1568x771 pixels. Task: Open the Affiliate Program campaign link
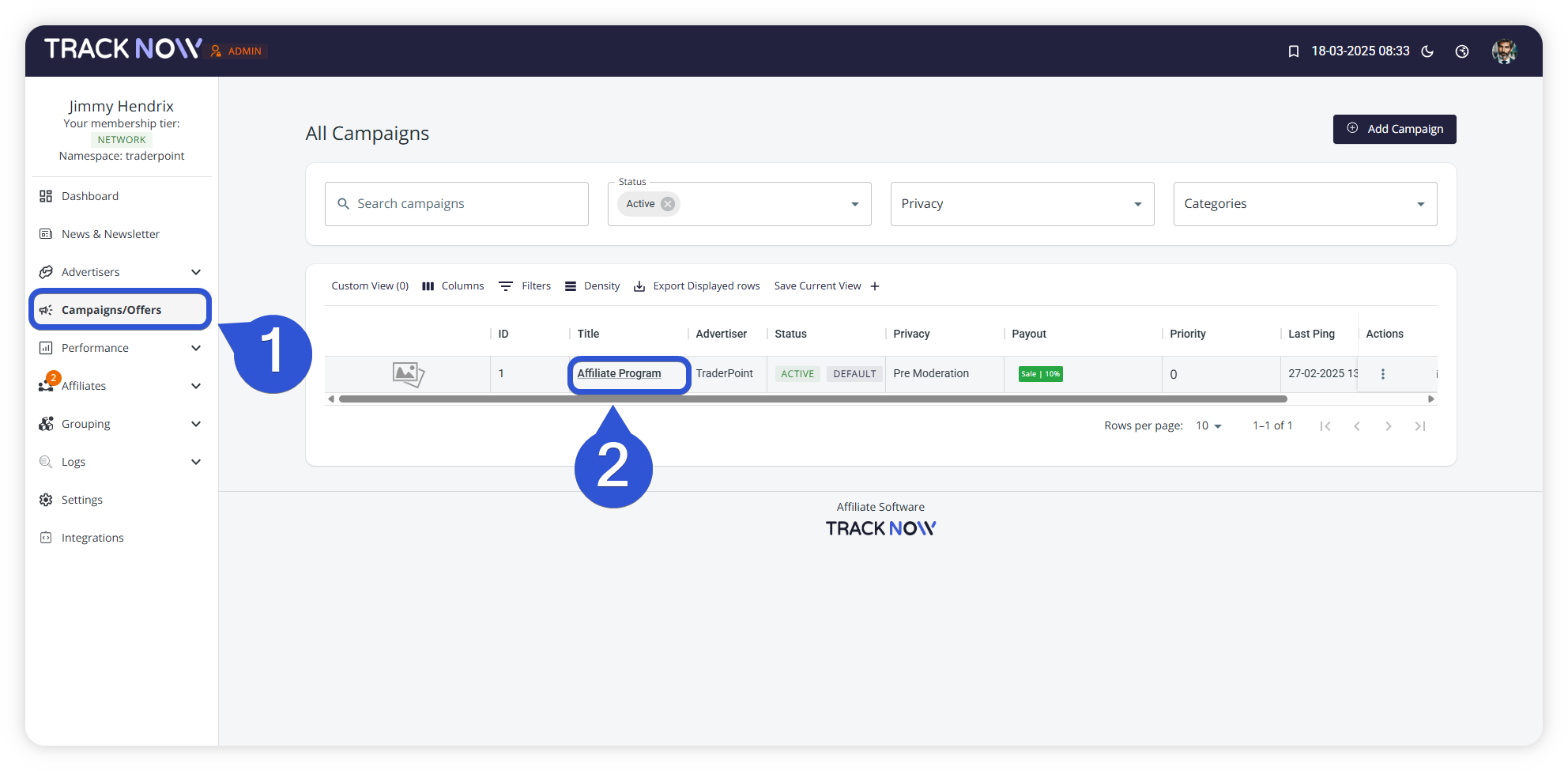click(x=619, y=373)
